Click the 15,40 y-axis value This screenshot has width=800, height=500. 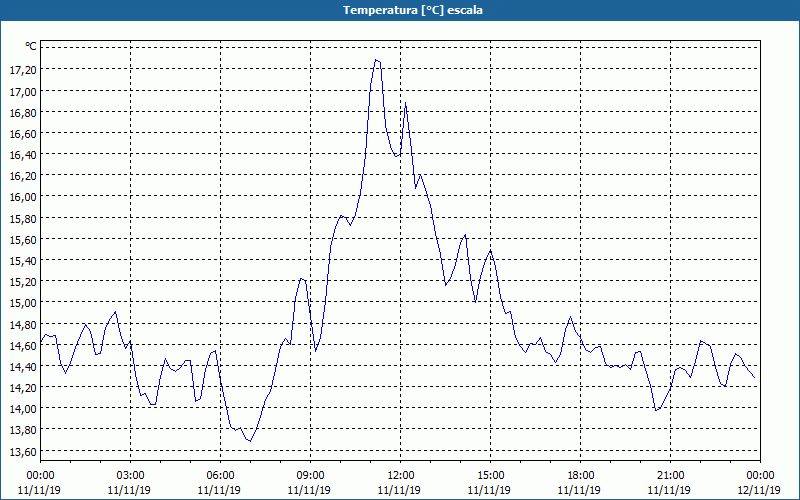pyautogui.click(x=23, y=261)
